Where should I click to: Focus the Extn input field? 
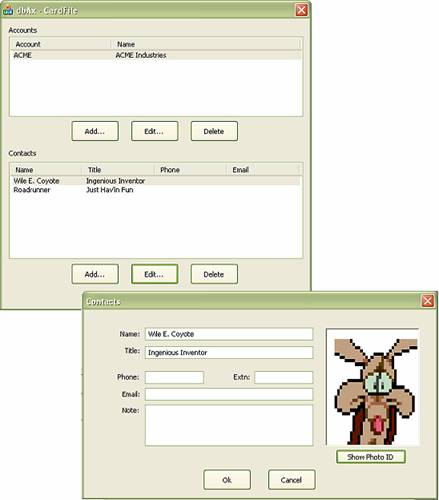284,377
